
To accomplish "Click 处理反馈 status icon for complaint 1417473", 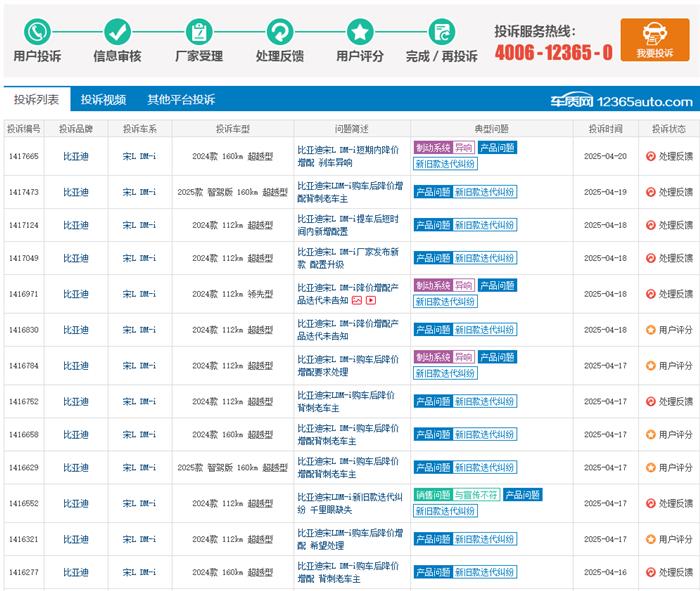I will point(650,192).
